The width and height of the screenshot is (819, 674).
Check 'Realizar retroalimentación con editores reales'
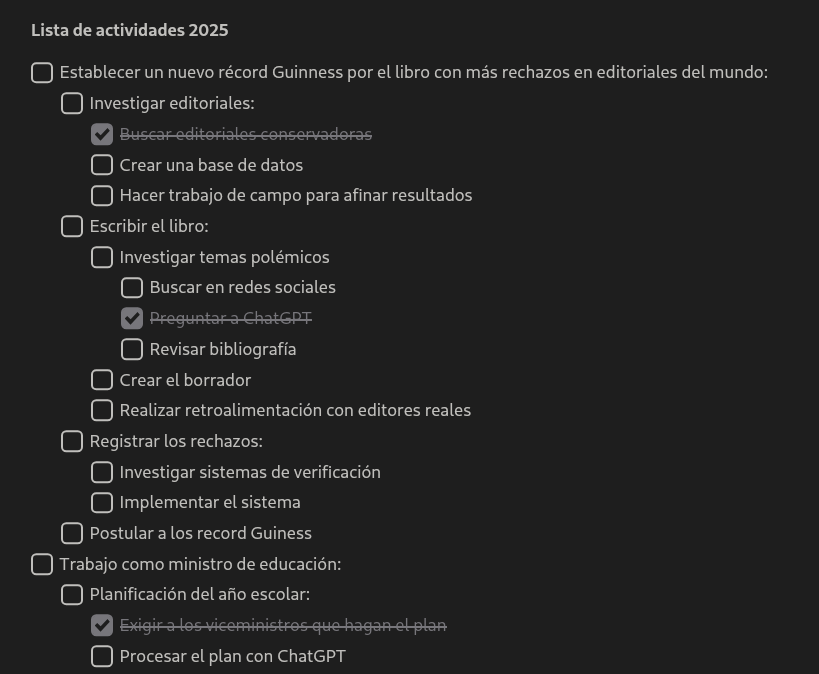pyautogui.click(x=102, y=410)
